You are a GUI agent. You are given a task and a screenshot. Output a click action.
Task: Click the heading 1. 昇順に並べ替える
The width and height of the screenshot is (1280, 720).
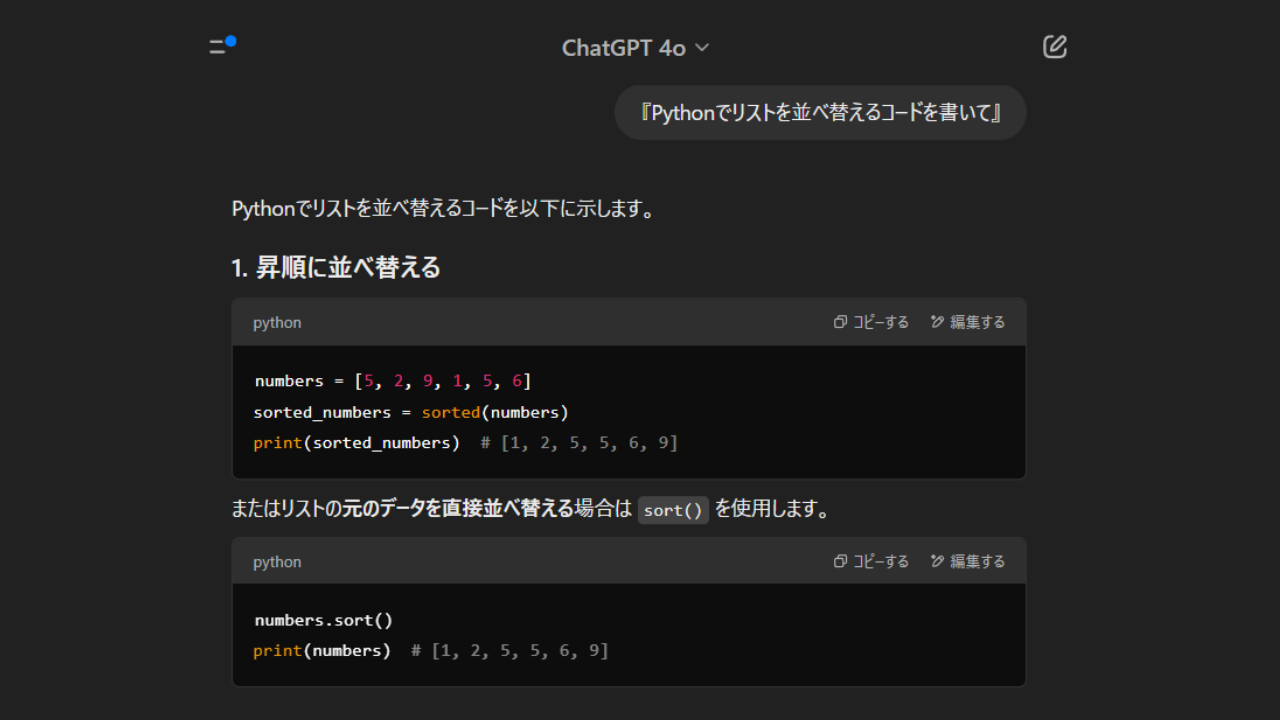[x=336, y=267]
